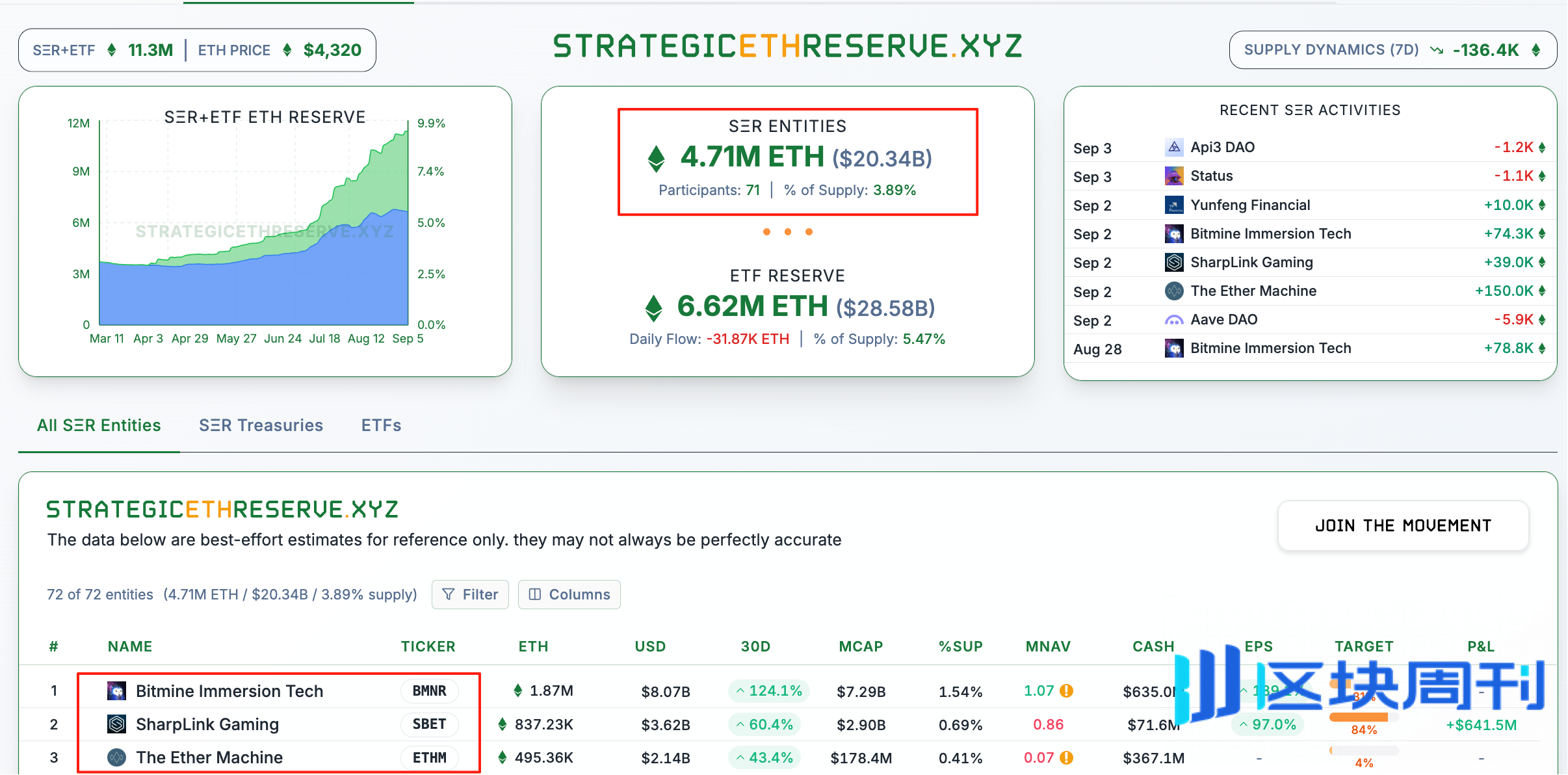Click Yunfeng Financial's logo icon
1568x775 pixels.
click(1174, 205)
